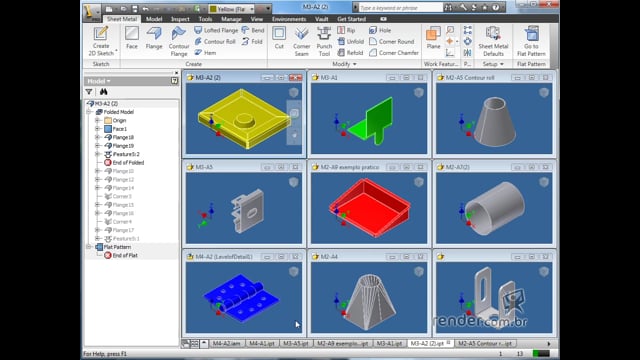
Task: Switch to the Manage tab
Action: coord(231,19)
